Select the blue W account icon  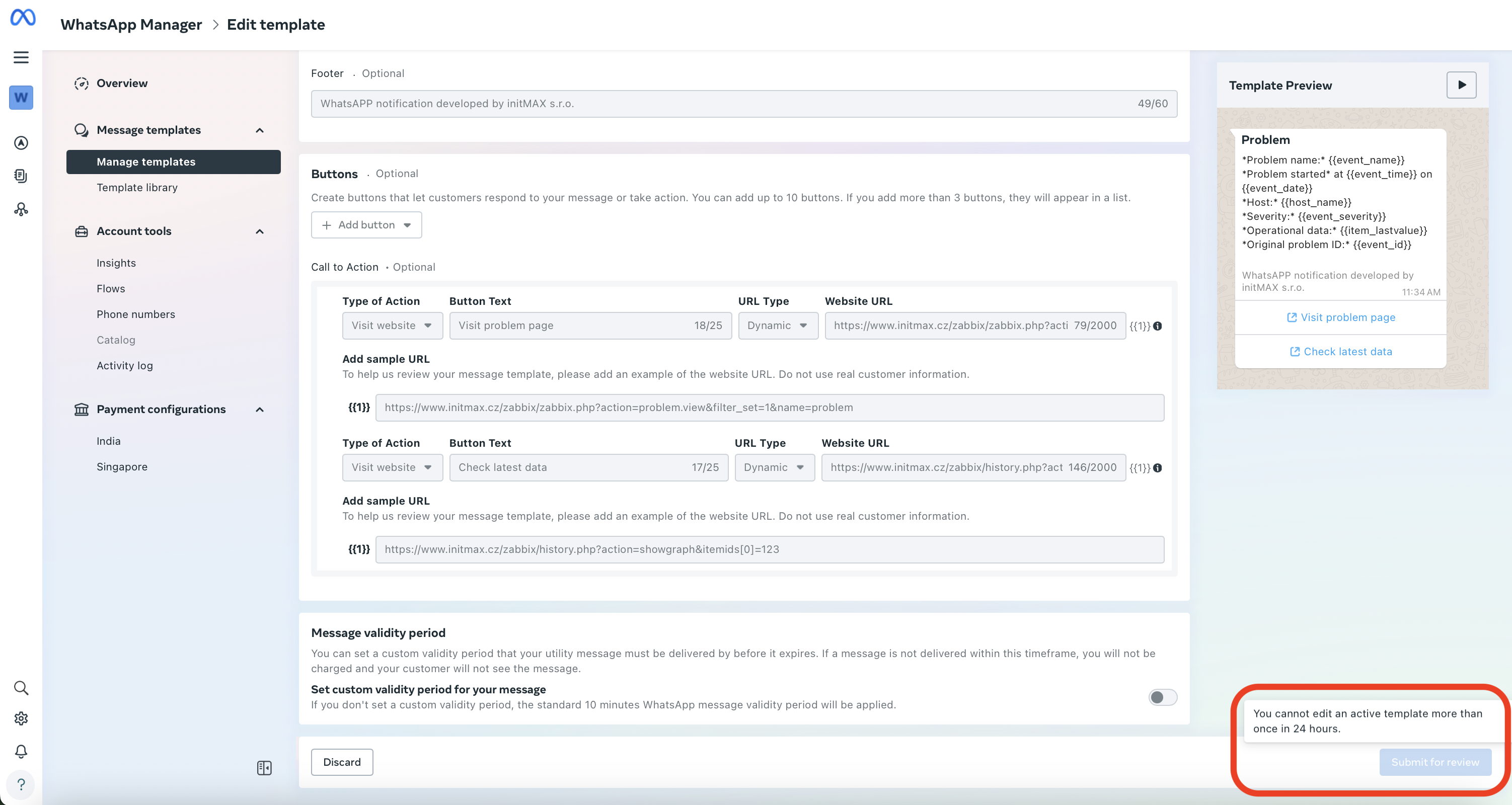point(21,98)
